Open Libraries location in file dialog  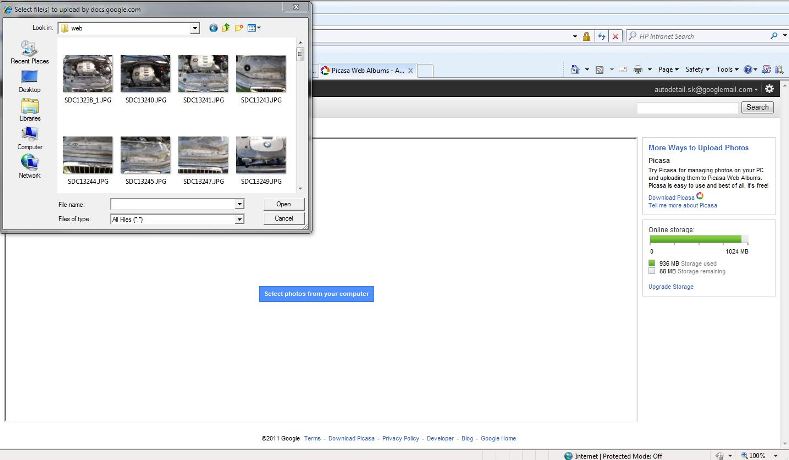30,110
